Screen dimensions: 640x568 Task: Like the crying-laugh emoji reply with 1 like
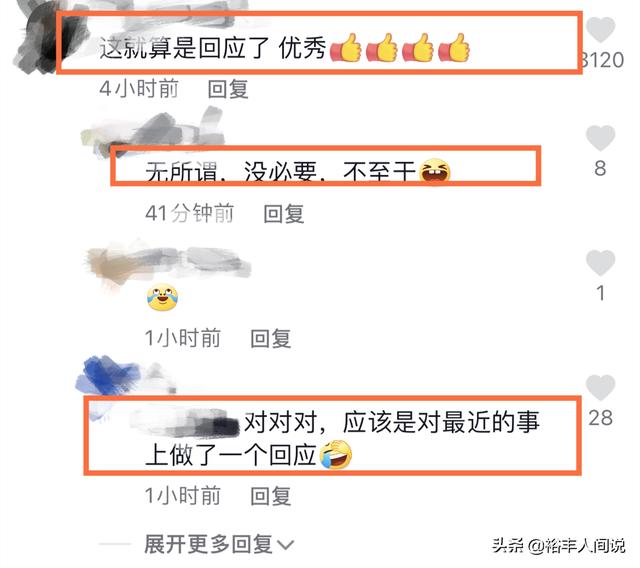(600, 263)
